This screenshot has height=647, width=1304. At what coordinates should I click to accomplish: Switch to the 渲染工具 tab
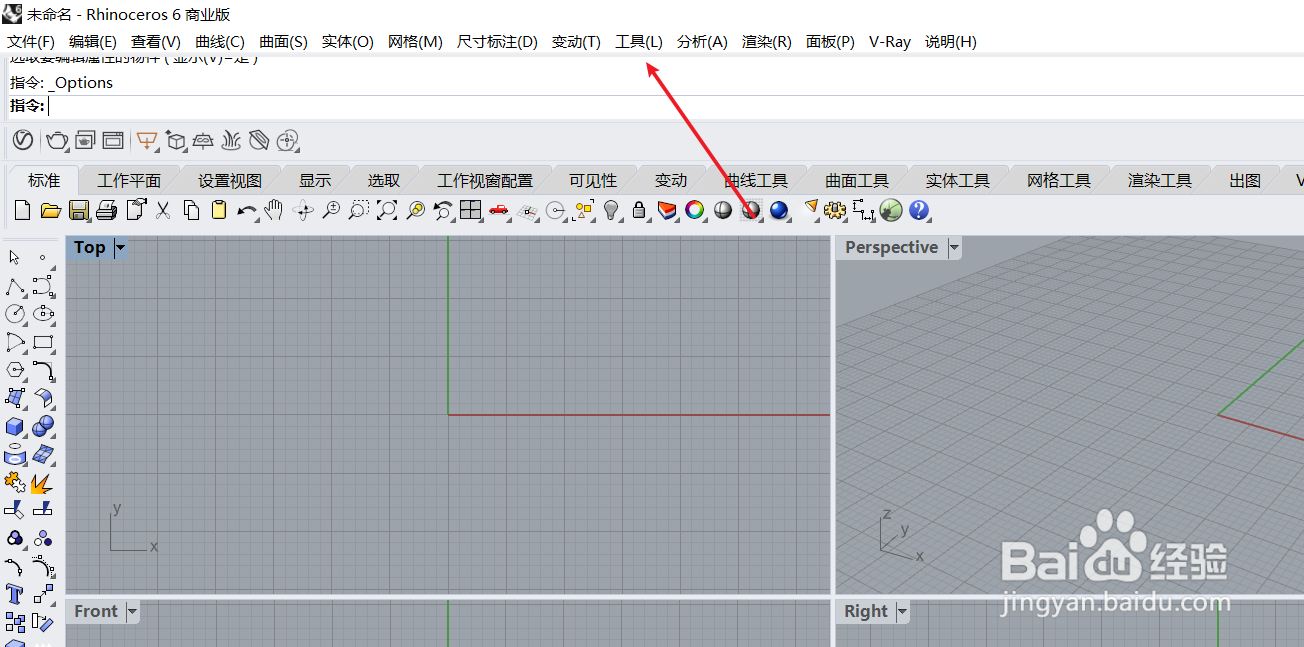pyautogui.click(x=1160, y=181)
